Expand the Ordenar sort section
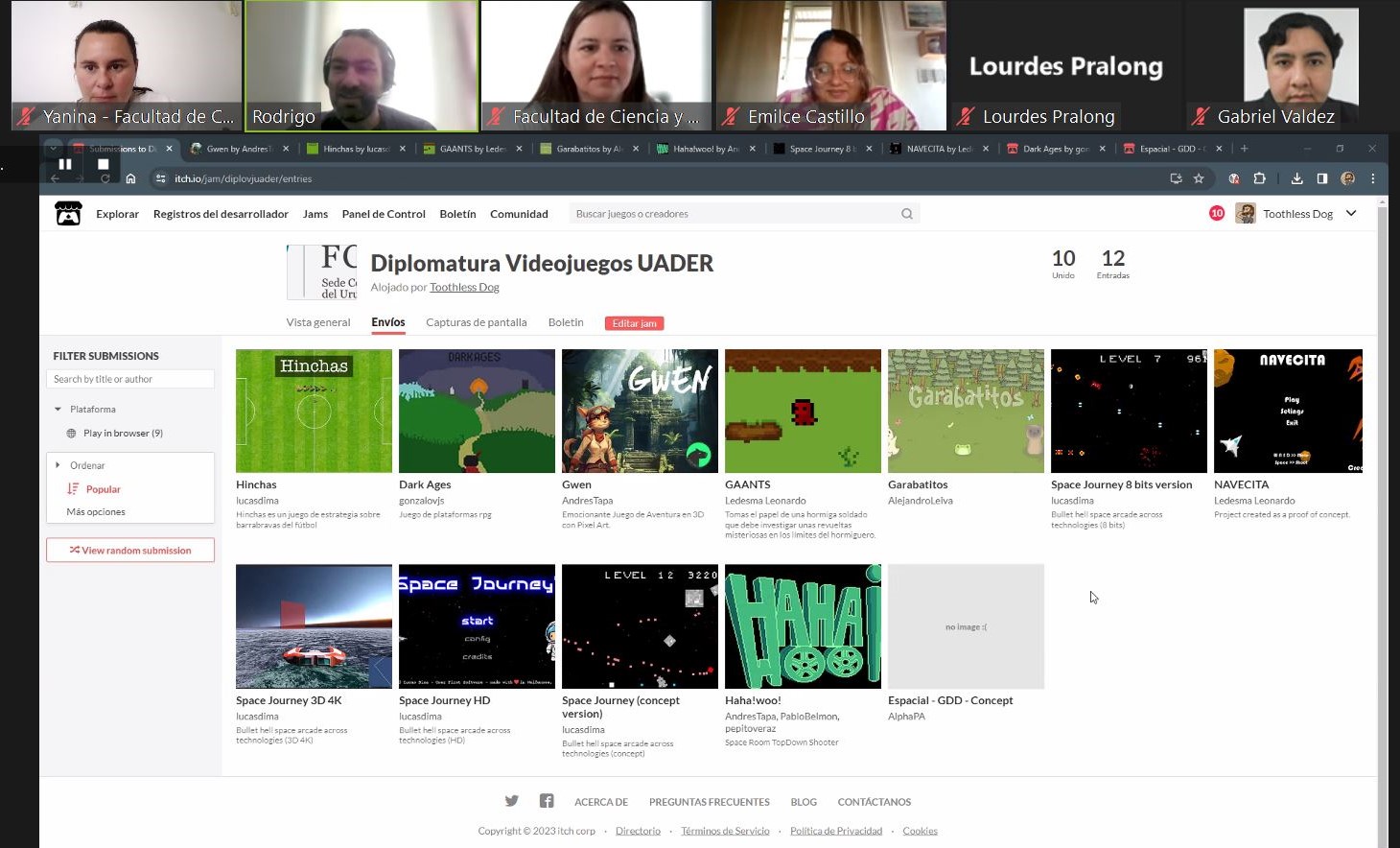 [x=58, y=465]
